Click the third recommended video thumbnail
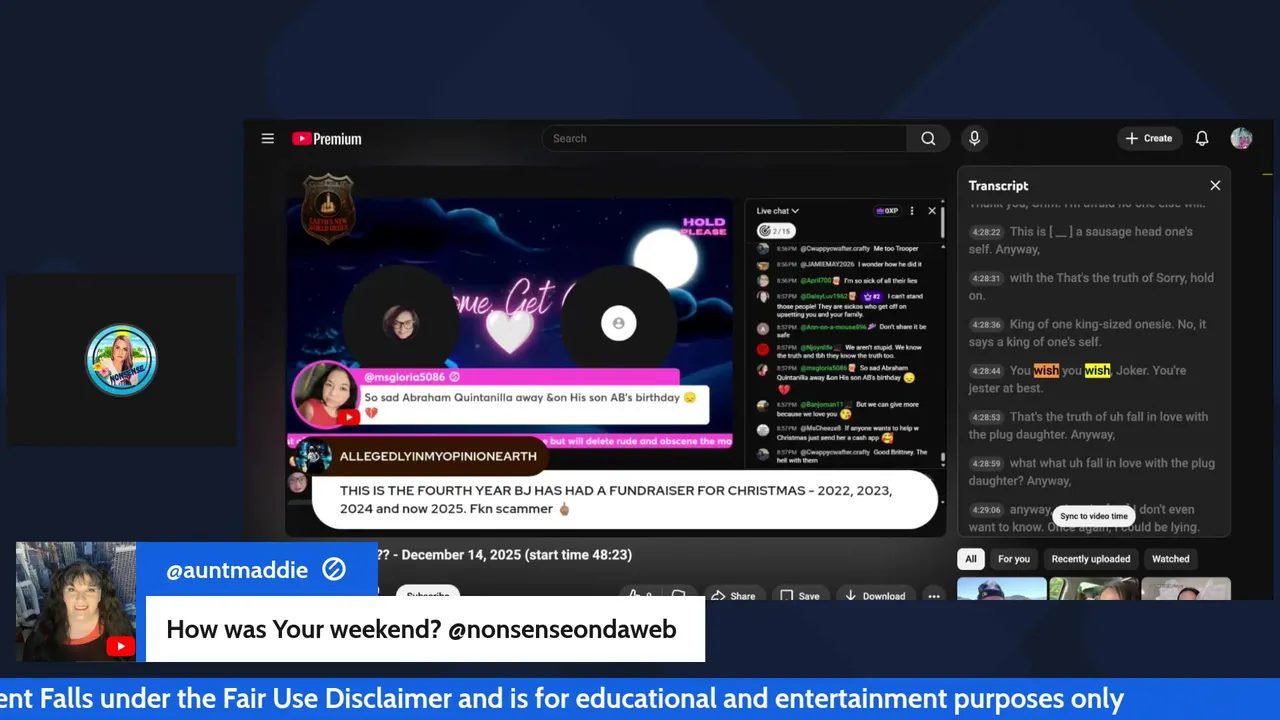This screenshot has width=1280, height=720. point(1186,589)
